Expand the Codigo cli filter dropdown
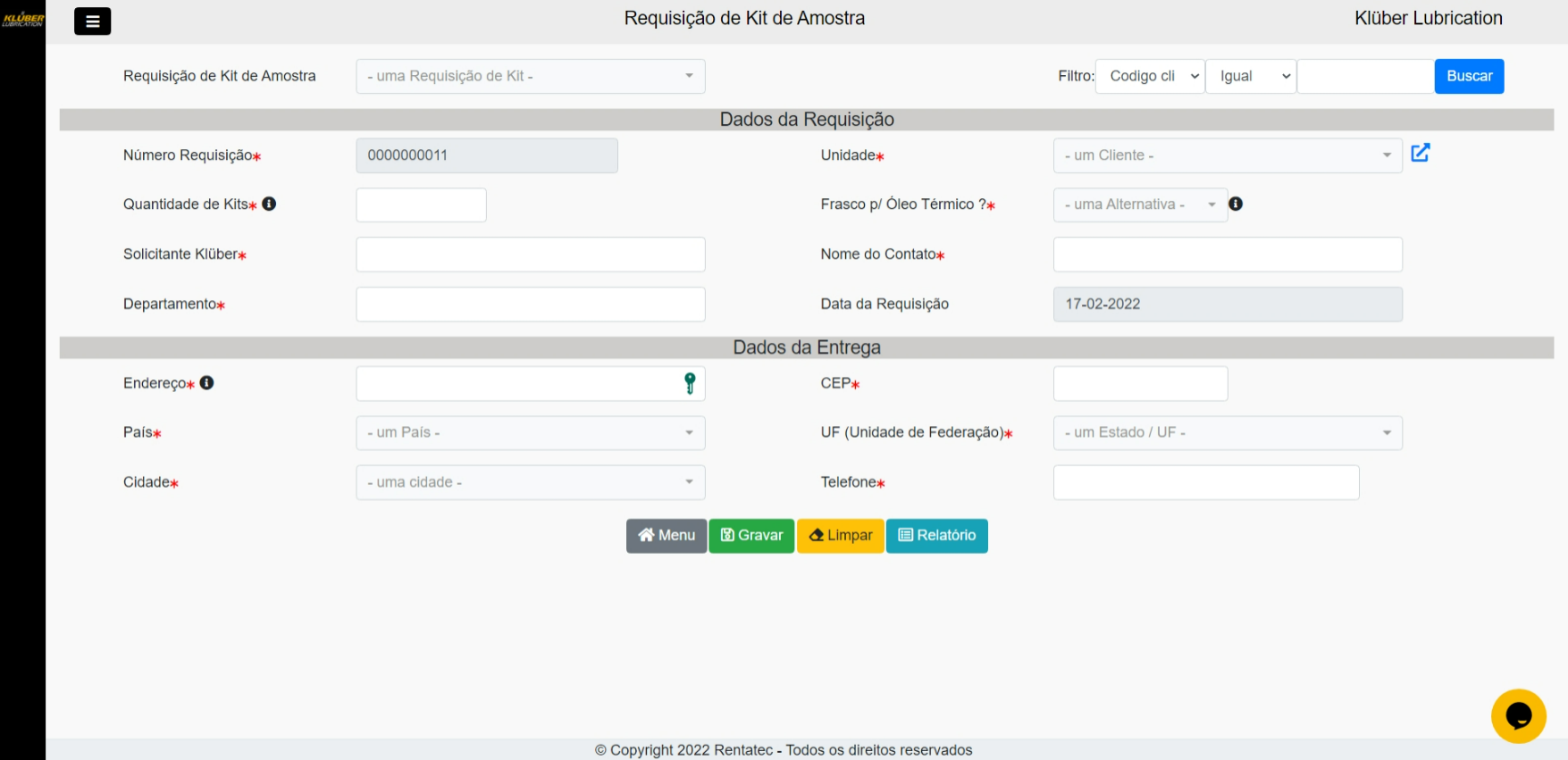 (x=1150, y=76)
